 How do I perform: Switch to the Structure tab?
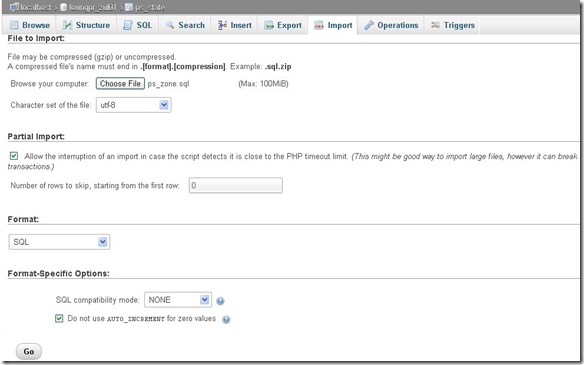(86, 25)
